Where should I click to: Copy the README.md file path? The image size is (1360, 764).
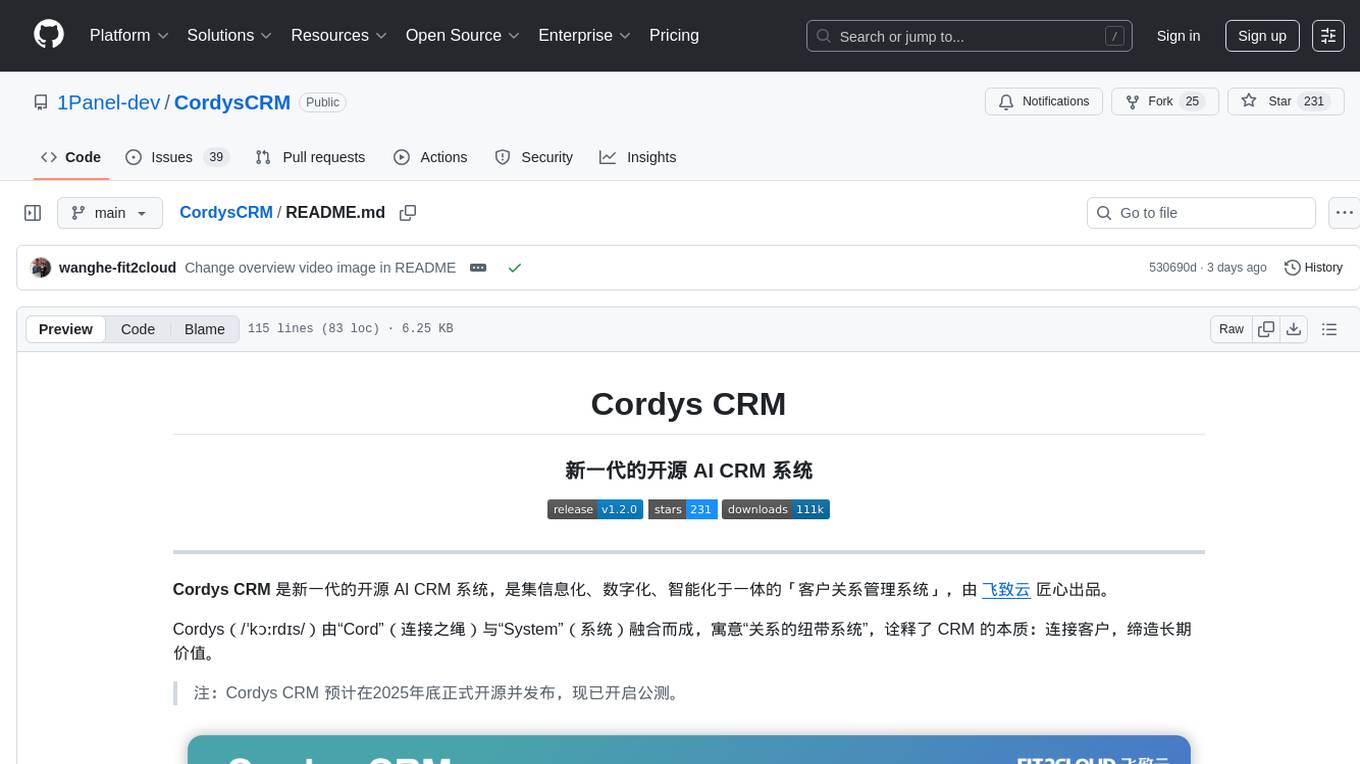pos(408,213)
